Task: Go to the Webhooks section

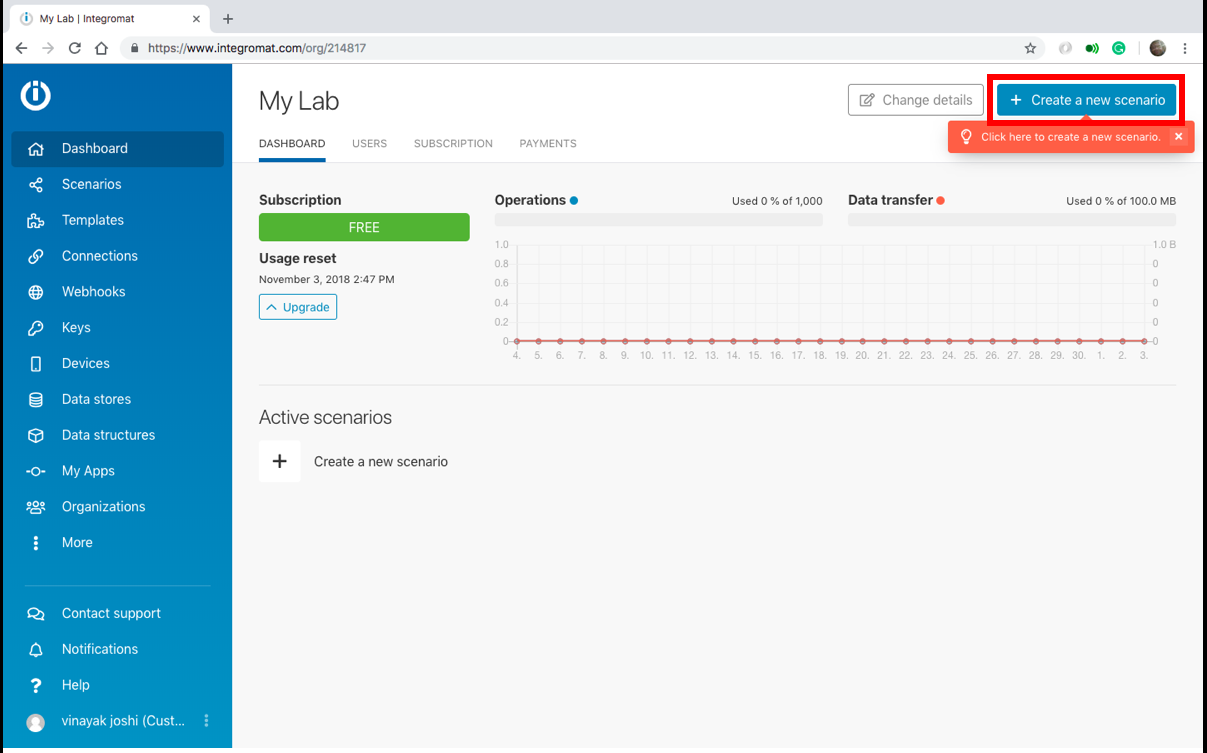Action: pyautogui.click(x=95, y=292)
